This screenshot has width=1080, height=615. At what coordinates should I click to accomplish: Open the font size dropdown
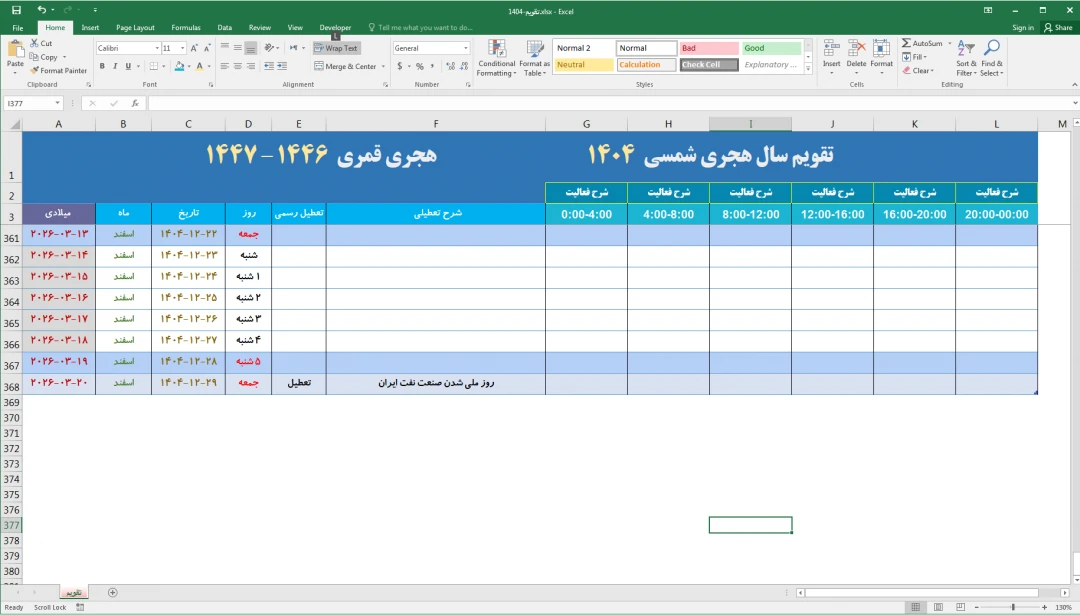pyautogui.click(x=183, y=48)
